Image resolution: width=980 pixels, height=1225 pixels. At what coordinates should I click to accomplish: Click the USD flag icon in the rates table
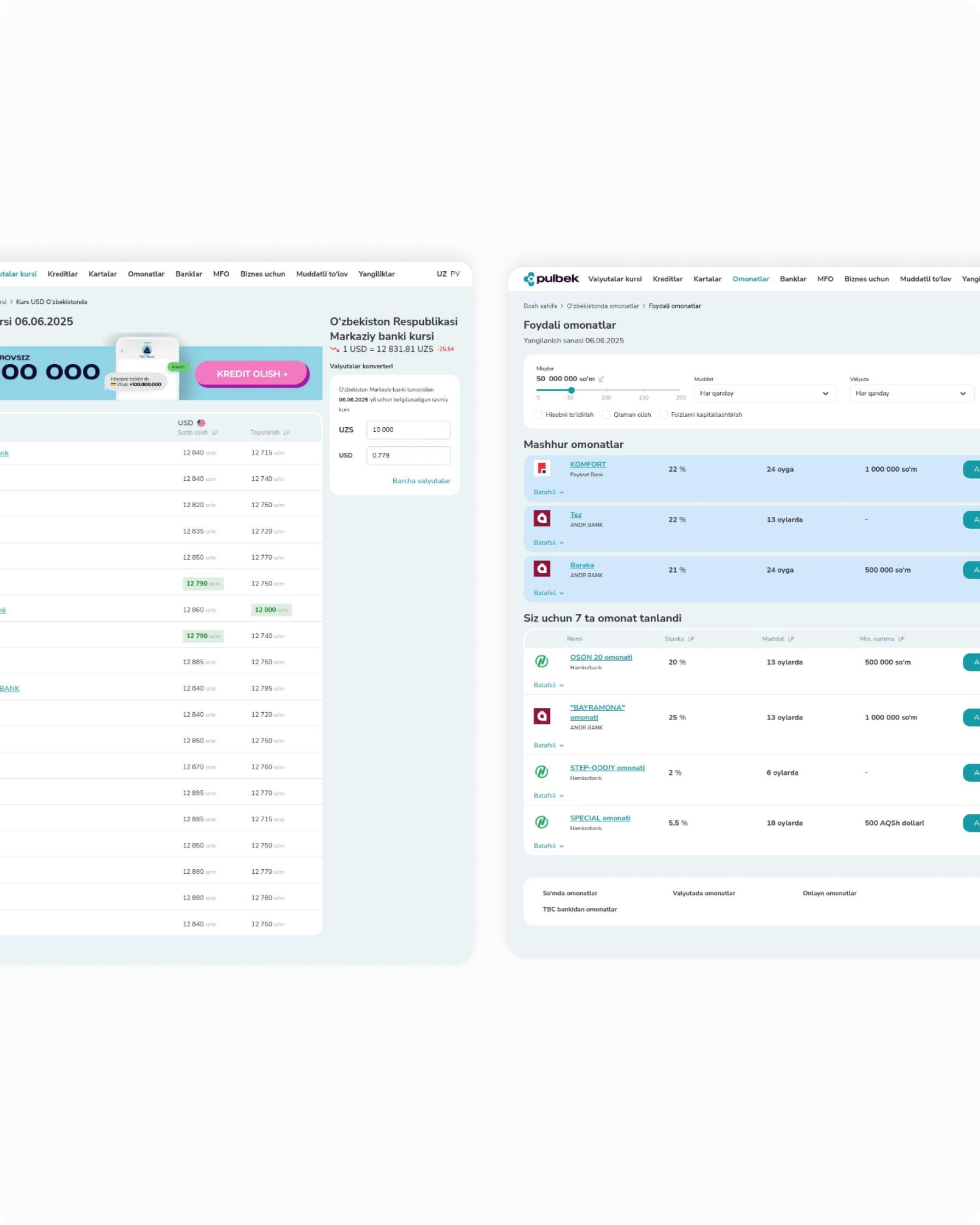click(x=201, y=423)
